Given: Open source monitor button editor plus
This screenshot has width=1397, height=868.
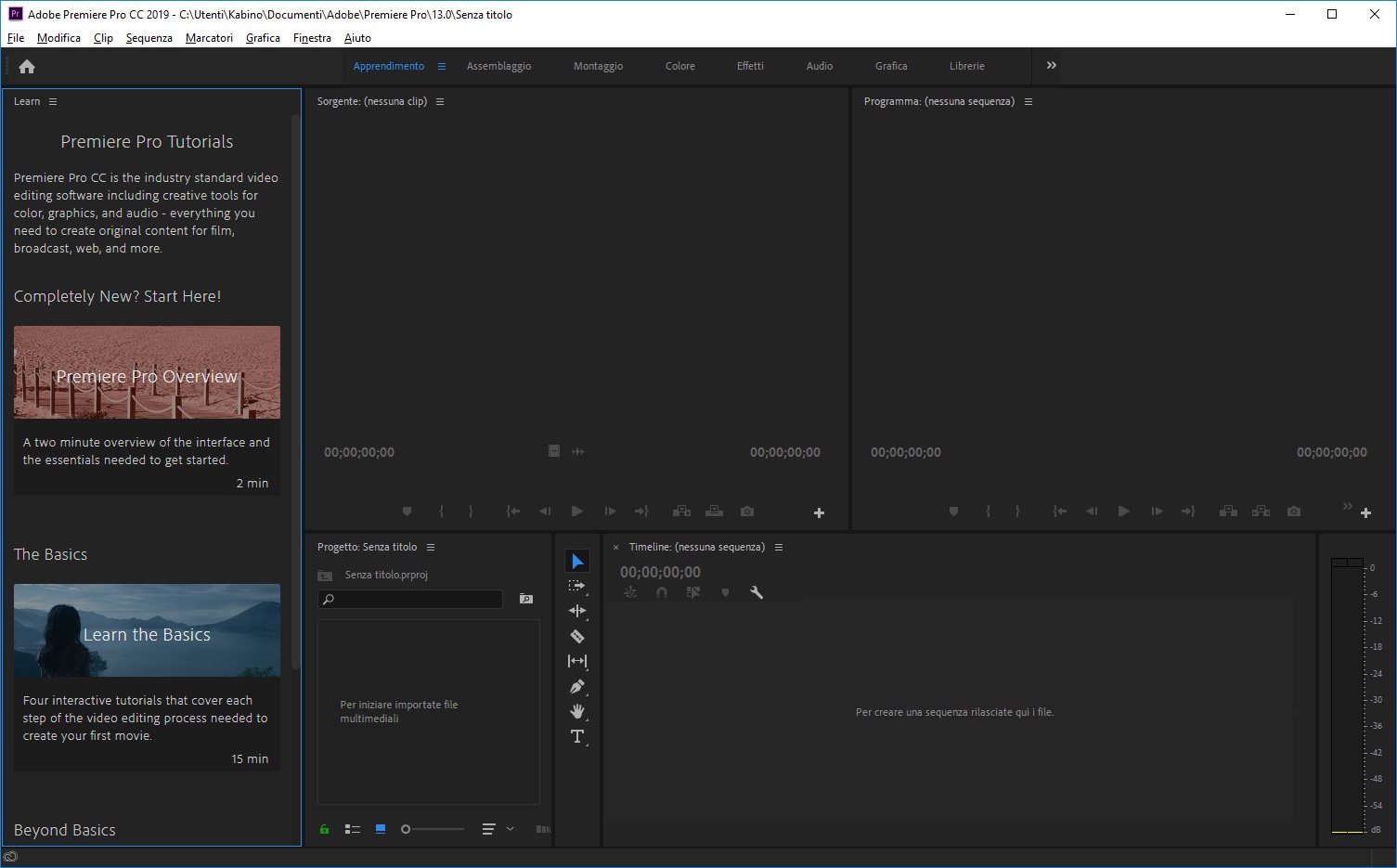Looking at the screenshot, I should pos(819,512).
